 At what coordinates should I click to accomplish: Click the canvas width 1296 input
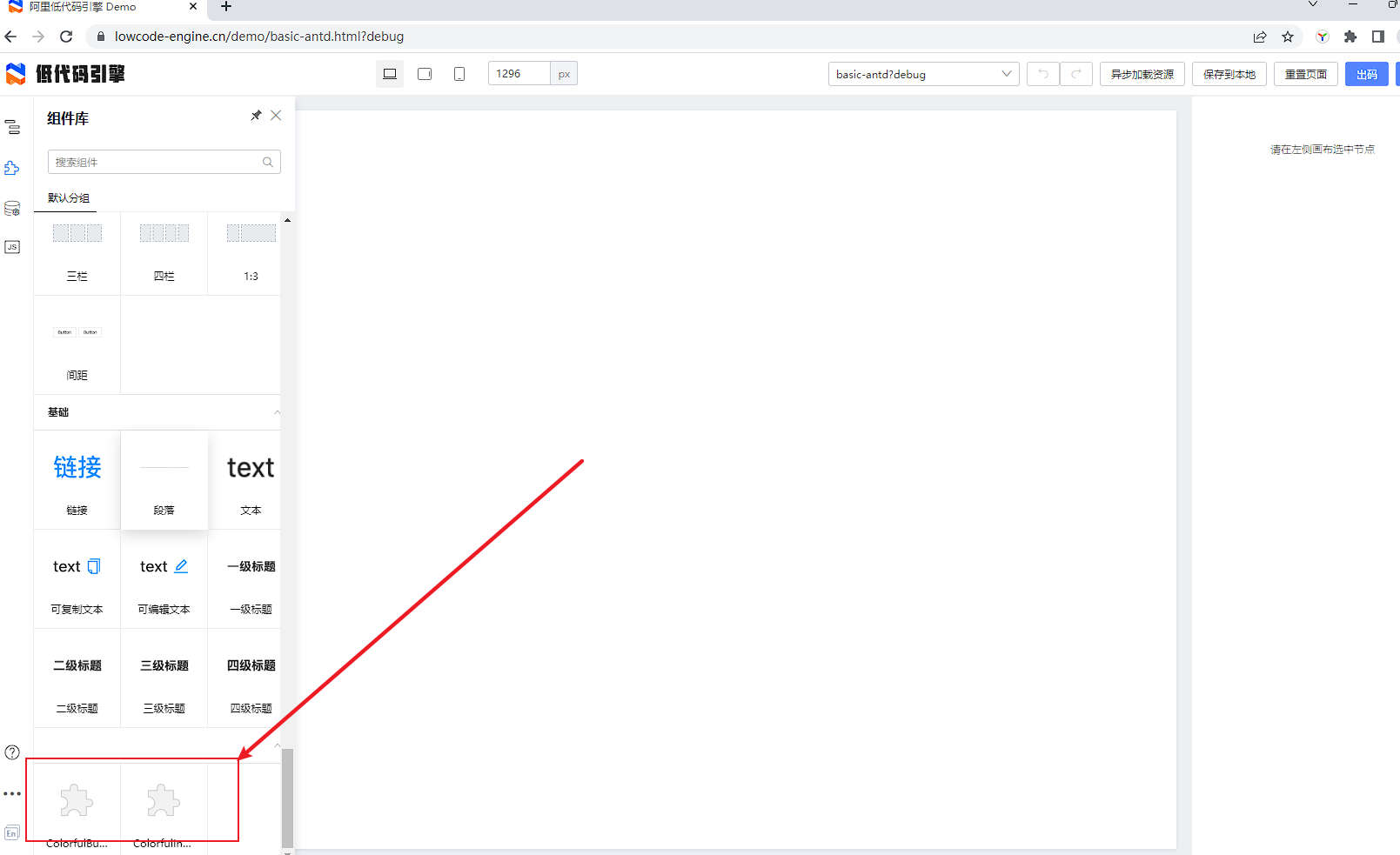click(x=519, y=74)
